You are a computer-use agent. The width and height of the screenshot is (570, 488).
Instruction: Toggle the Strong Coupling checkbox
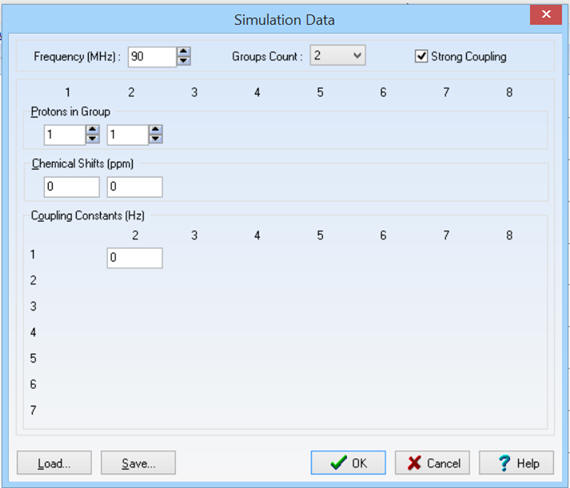[421, 56]
